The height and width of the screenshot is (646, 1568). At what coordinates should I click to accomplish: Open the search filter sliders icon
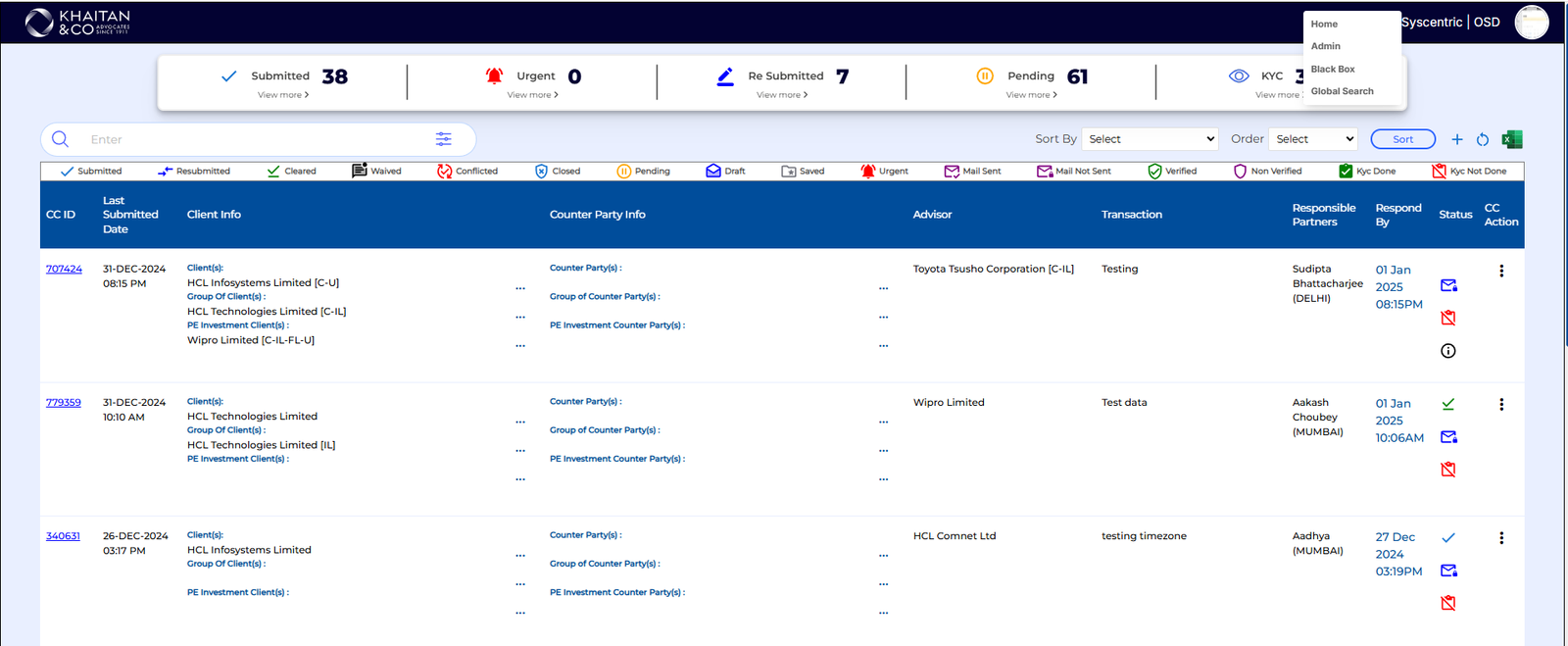pos(444,139)
